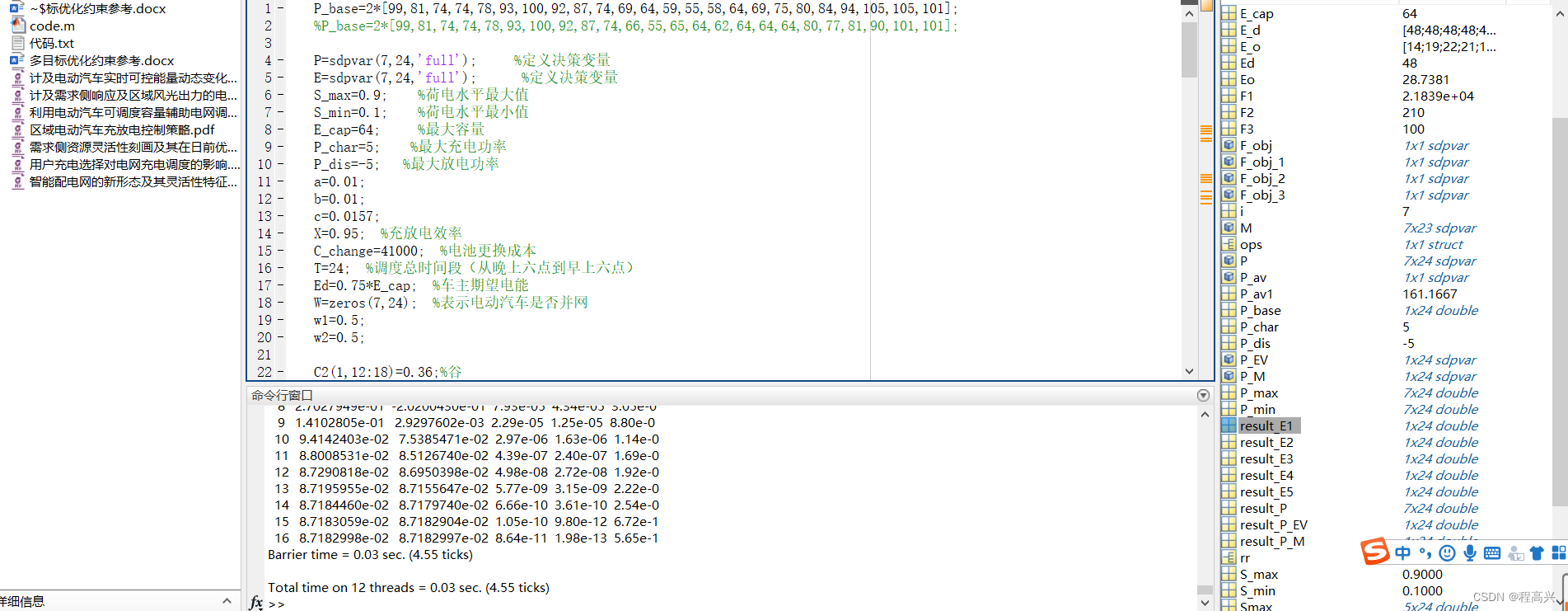This screenshot has height=611, width=1568.
Task: Select result_E1 variable icon
Action: pyautogui.click(x=1229, y=425)
